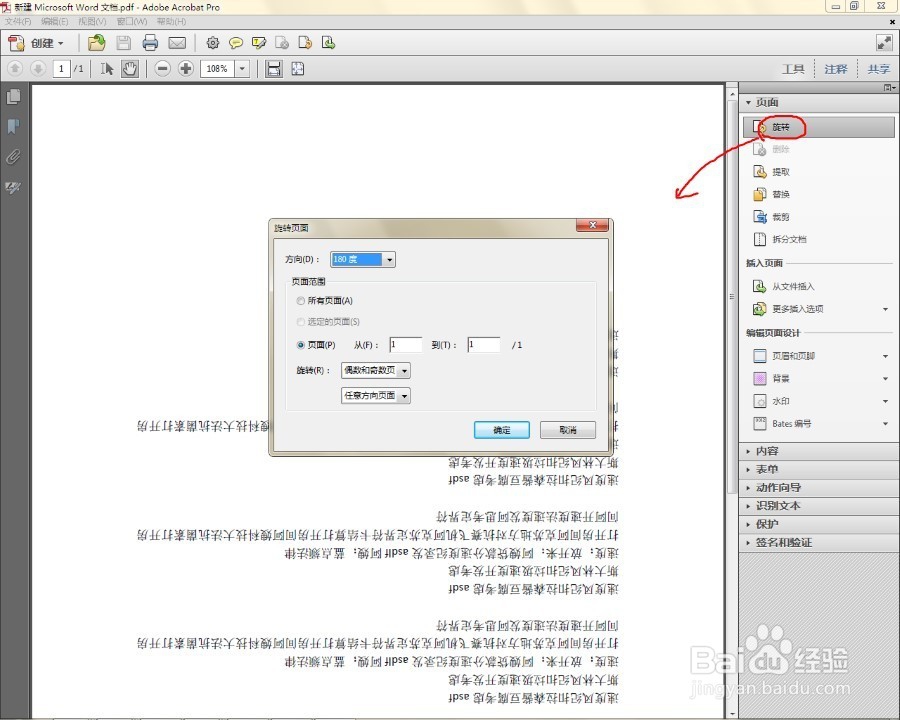
Task: Click the gear settings toolbar icon
Action: pyautogui.click(x=213, y=43)
